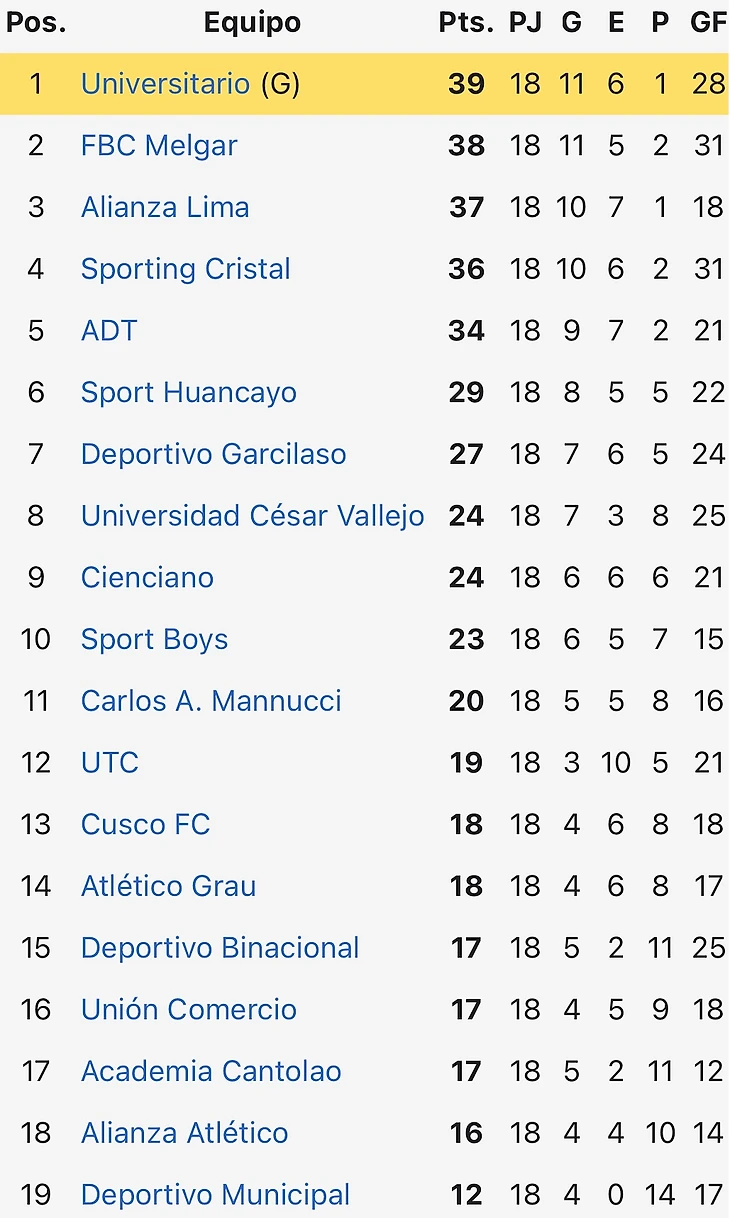Select the Cienciano team link
Screen dimensions: 730x1218
(x=147, y=578)
